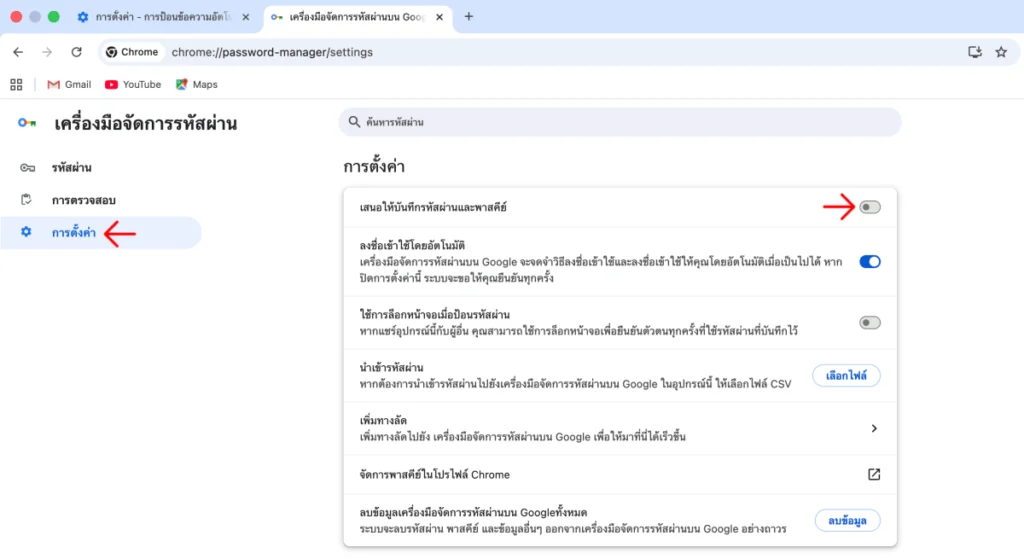
Task: Close the password manager tab
Action: pyautogui.click(x=440, y=17)
